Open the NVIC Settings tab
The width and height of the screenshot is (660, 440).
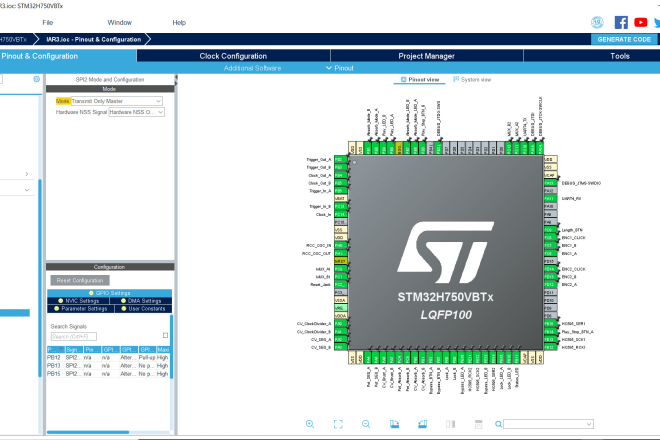78,301
